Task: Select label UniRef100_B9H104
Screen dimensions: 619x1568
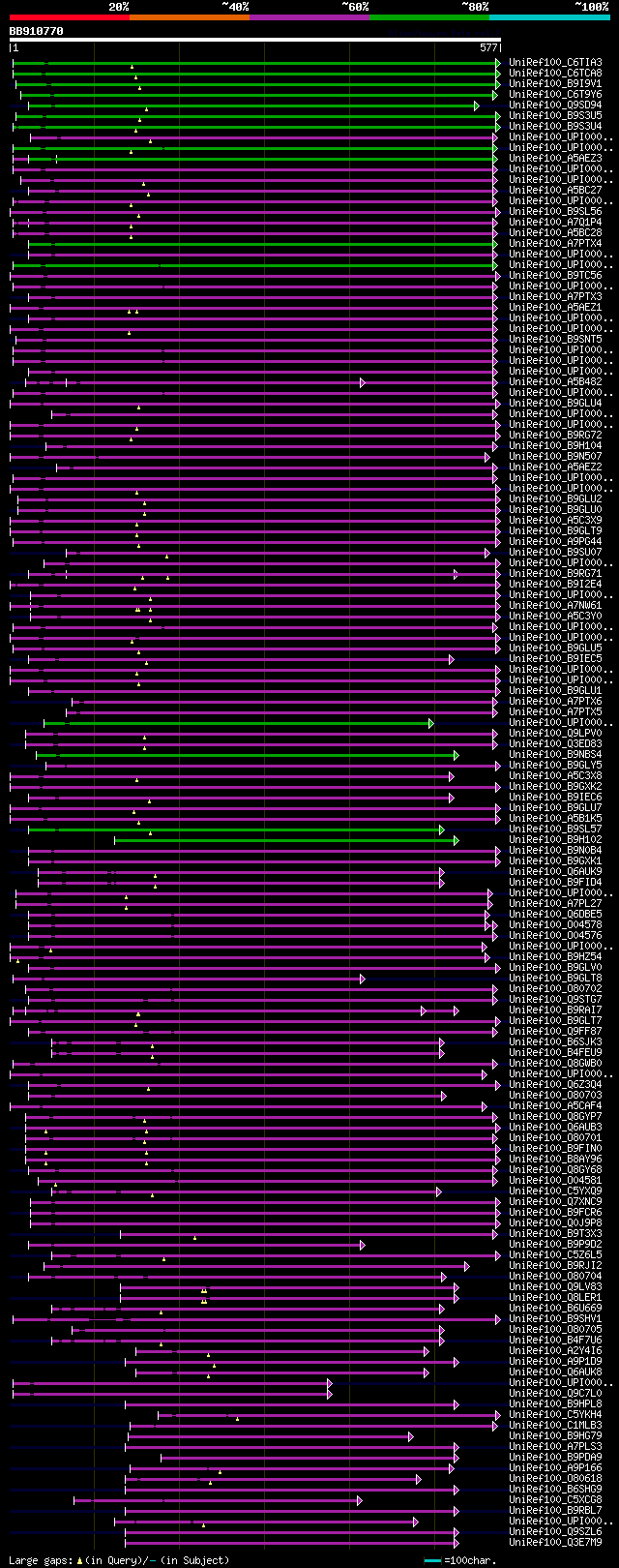Action: click(555, 446)
